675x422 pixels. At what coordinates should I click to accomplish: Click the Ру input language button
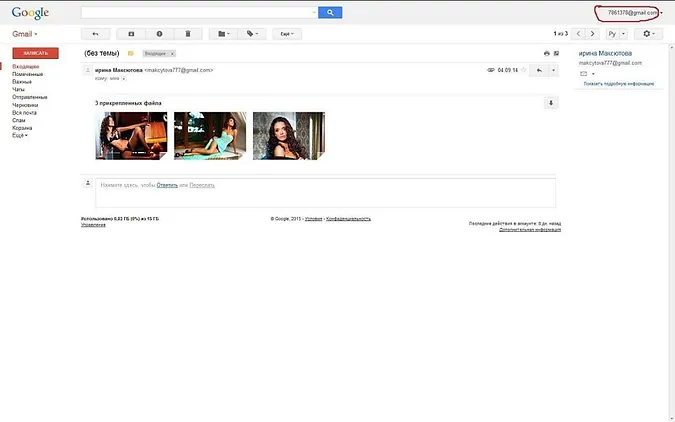point(613,34)
